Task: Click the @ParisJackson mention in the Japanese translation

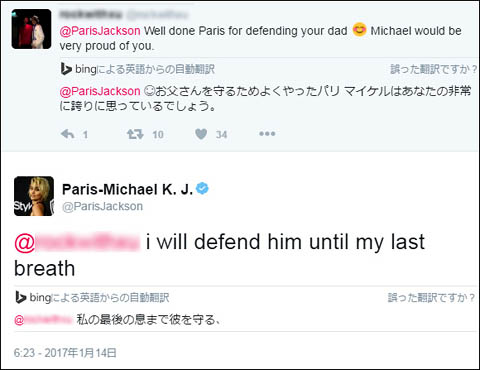Action: (100, 91)
